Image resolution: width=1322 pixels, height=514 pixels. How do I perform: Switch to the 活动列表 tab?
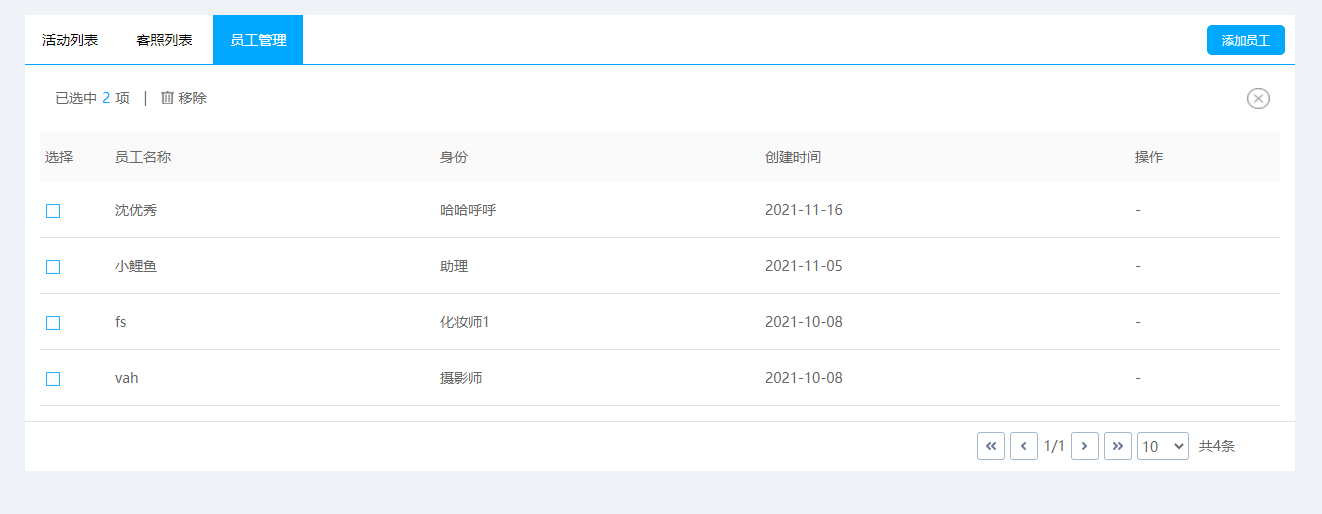click(70, 40)
